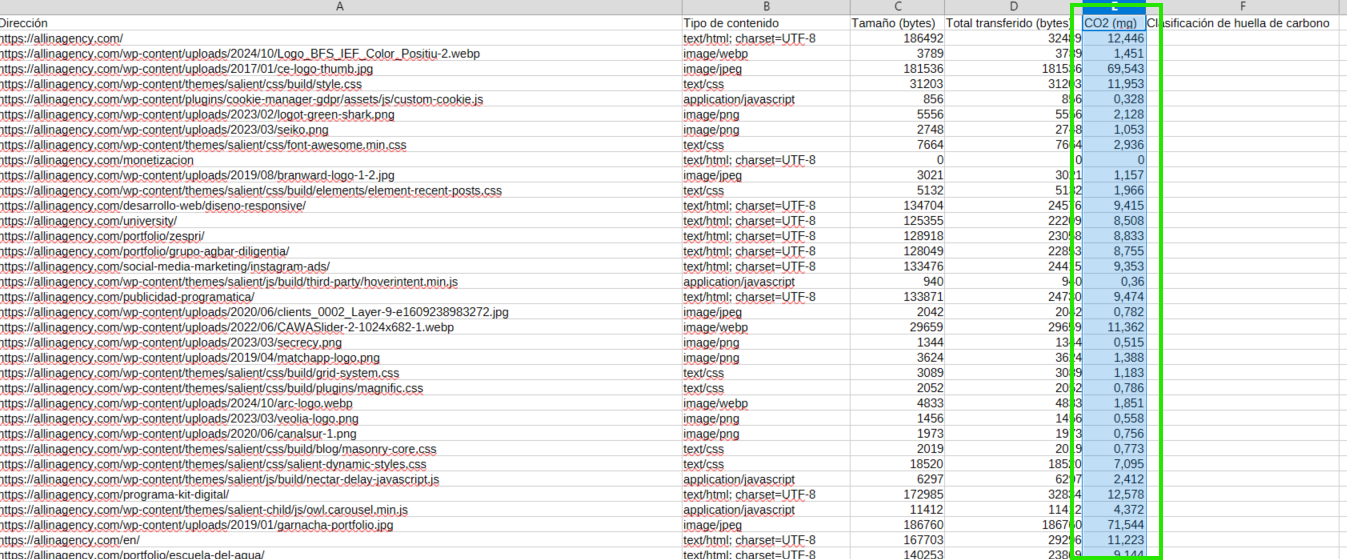The image size is (1347, 560).
Task: Click the publicidad-programatica link
Action: point(127,297)
